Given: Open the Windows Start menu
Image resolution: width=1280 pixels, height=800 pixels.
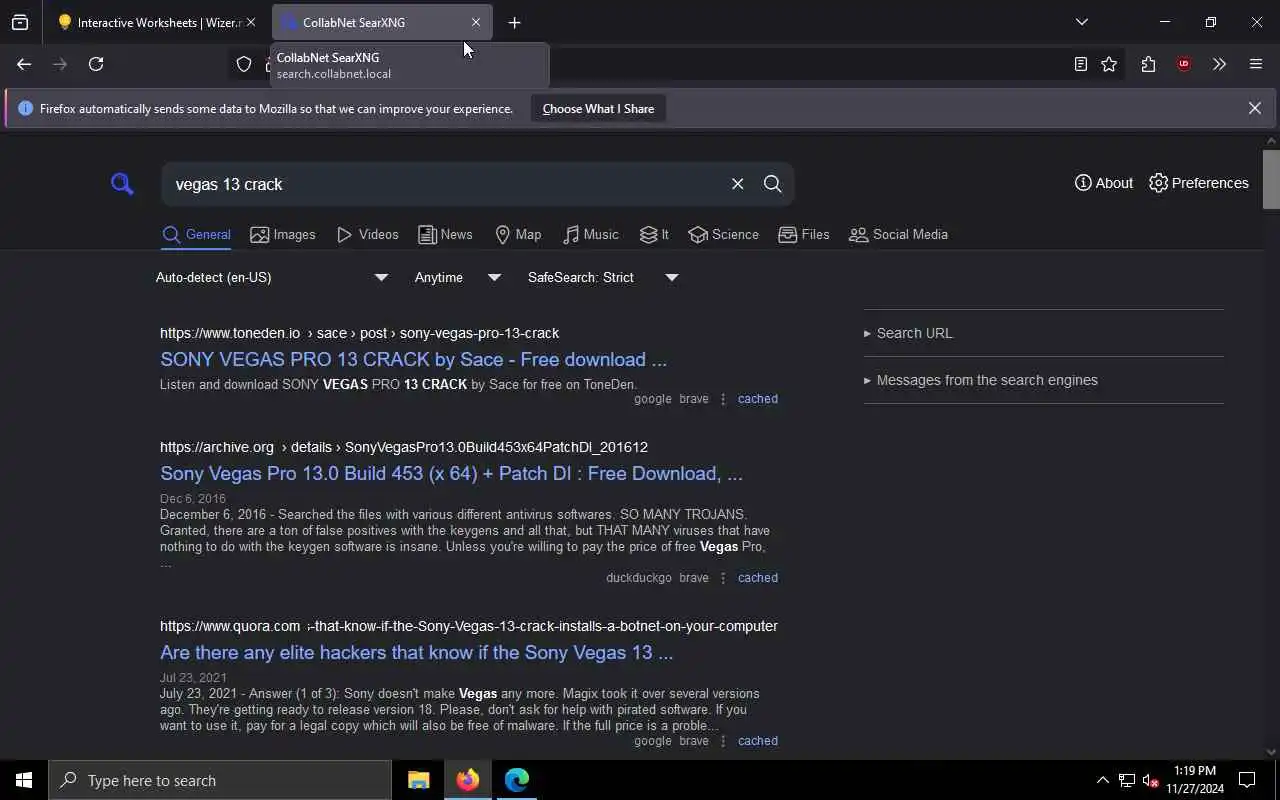Looking at the screenshot, I should click(x=24, y=780).
